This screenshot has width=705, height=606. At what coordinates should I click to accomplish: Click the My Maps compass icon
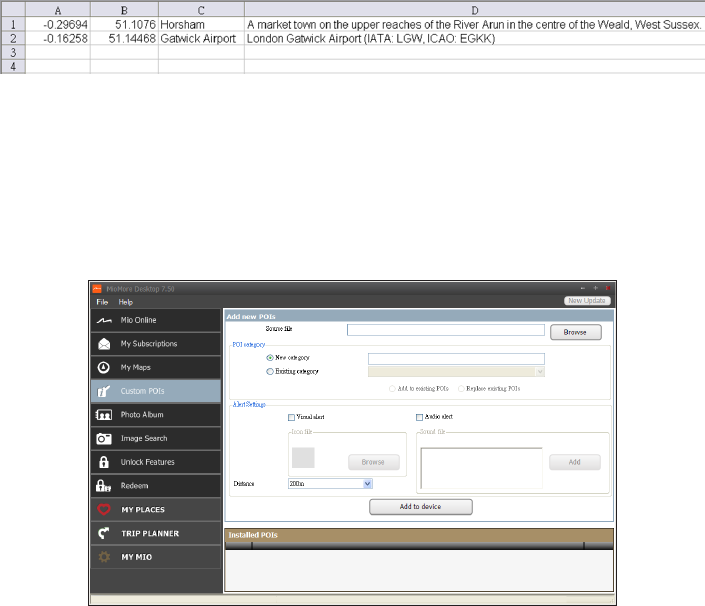(104, 367)
